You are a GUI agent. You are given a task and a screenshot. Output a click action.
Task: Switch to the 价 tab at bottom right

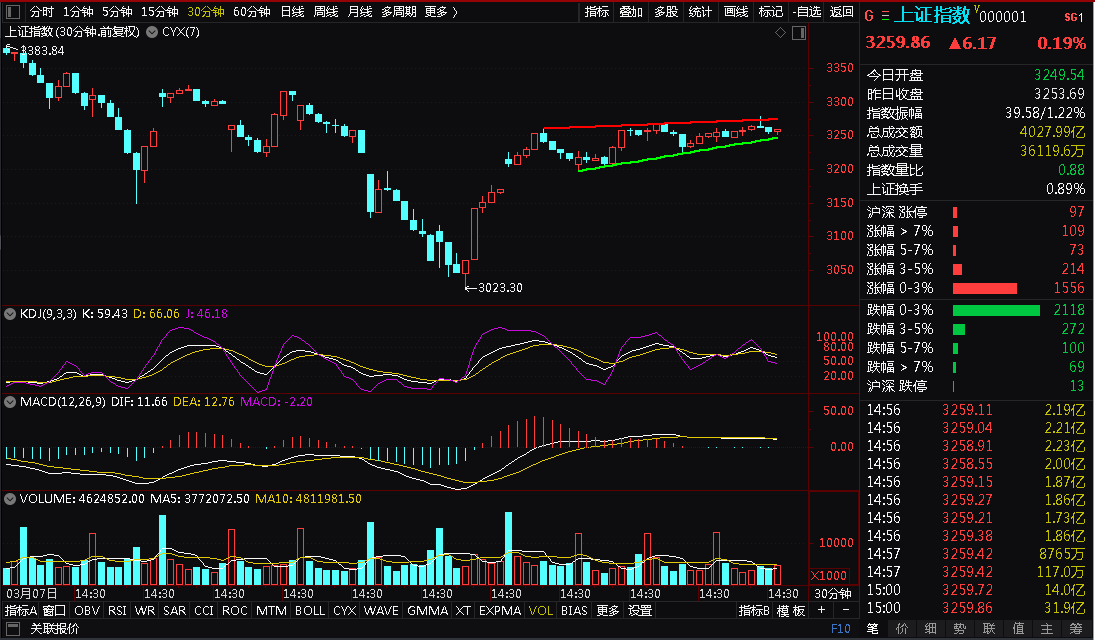[900, 628]
